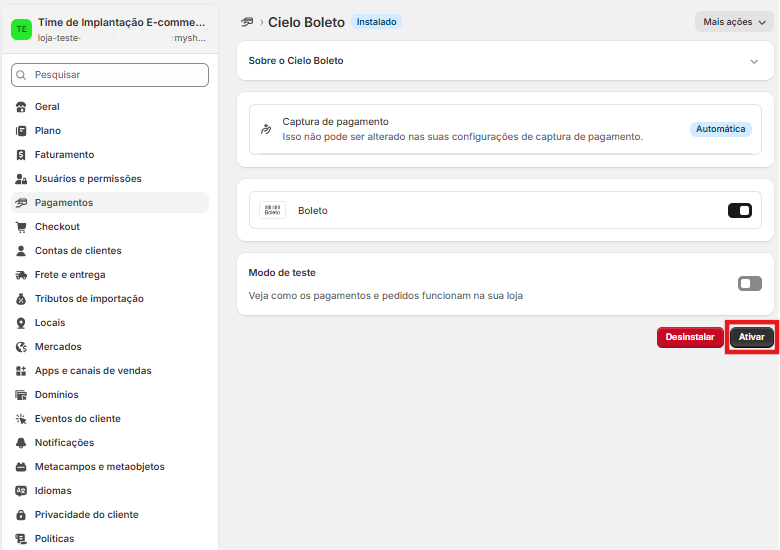Image resolution: width=780 pixels, height=550 pixels.
Task: Click the Ativar button
Action: (751, 337)
